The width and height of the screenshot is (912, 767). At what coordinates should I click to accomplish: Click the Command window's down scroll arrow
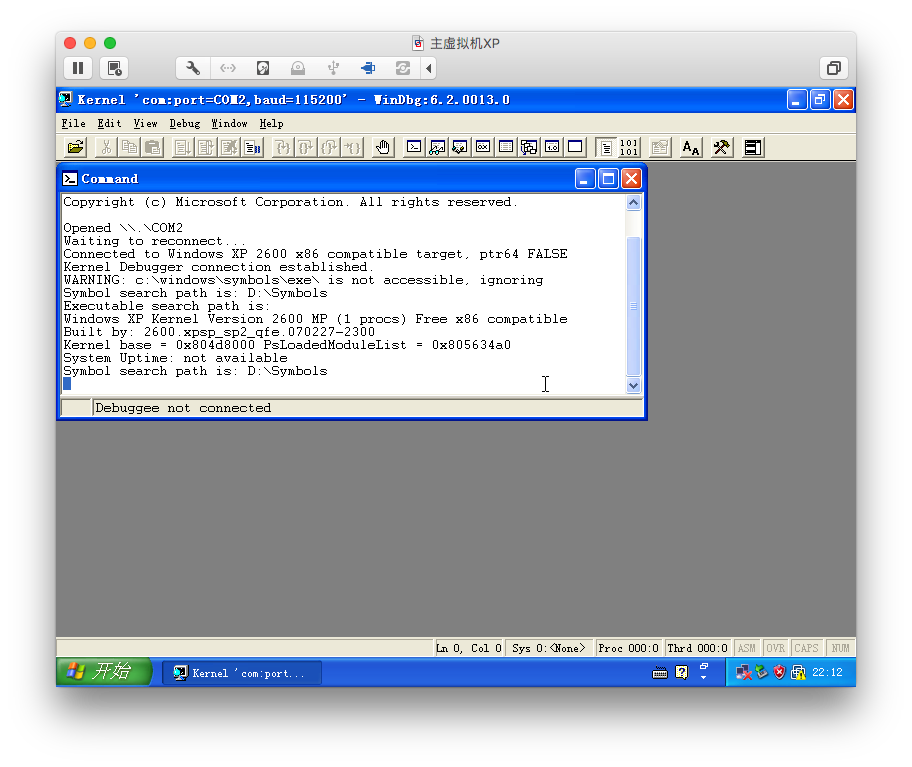click(x=633, y=385)
